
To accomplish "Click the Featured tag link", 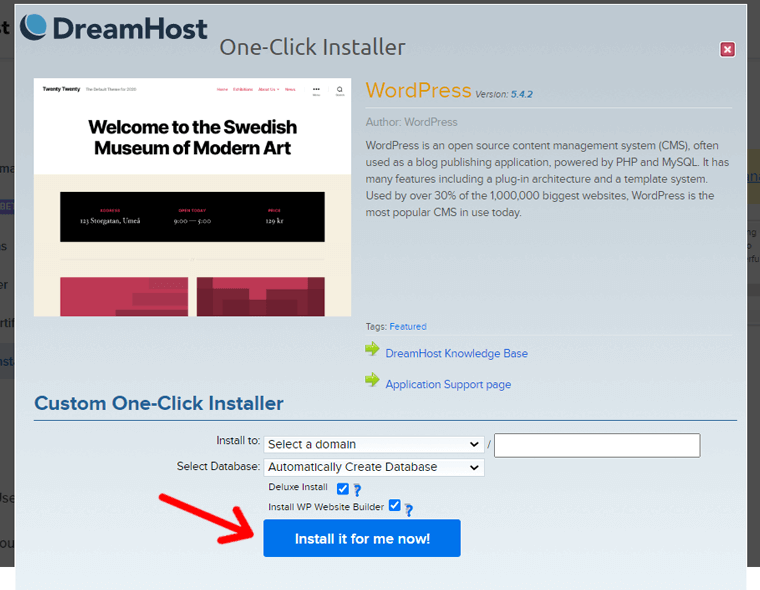I will coord(408,327).
